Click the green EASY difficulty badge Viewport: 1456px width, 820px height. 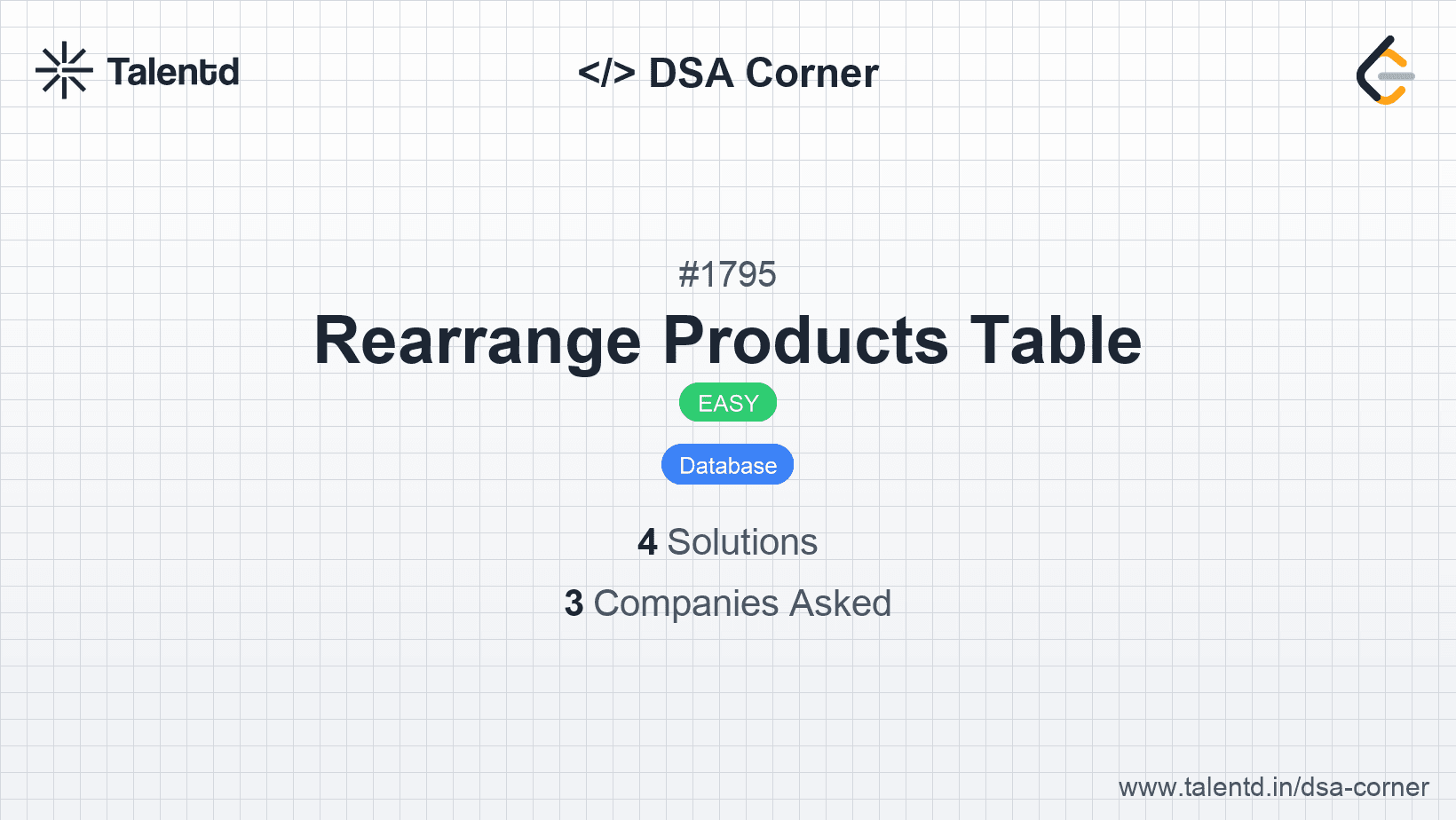728,403
